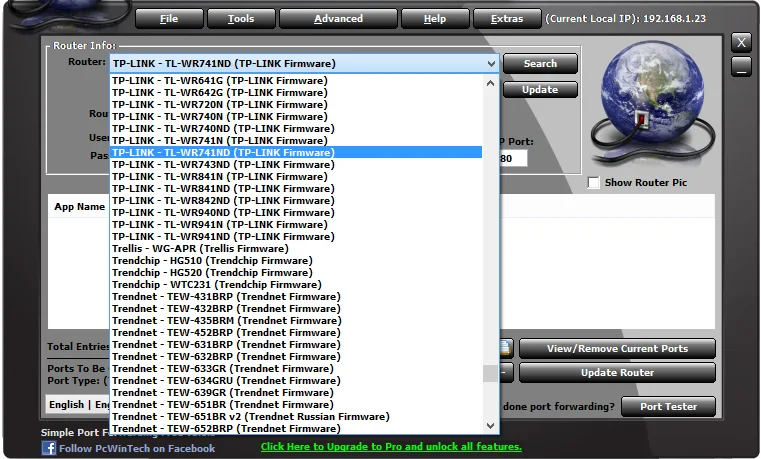Image resolution: width=761 pixels, height=459 pixels.
Task: Select Trendchip - HG520 entry
Action: 296,273
